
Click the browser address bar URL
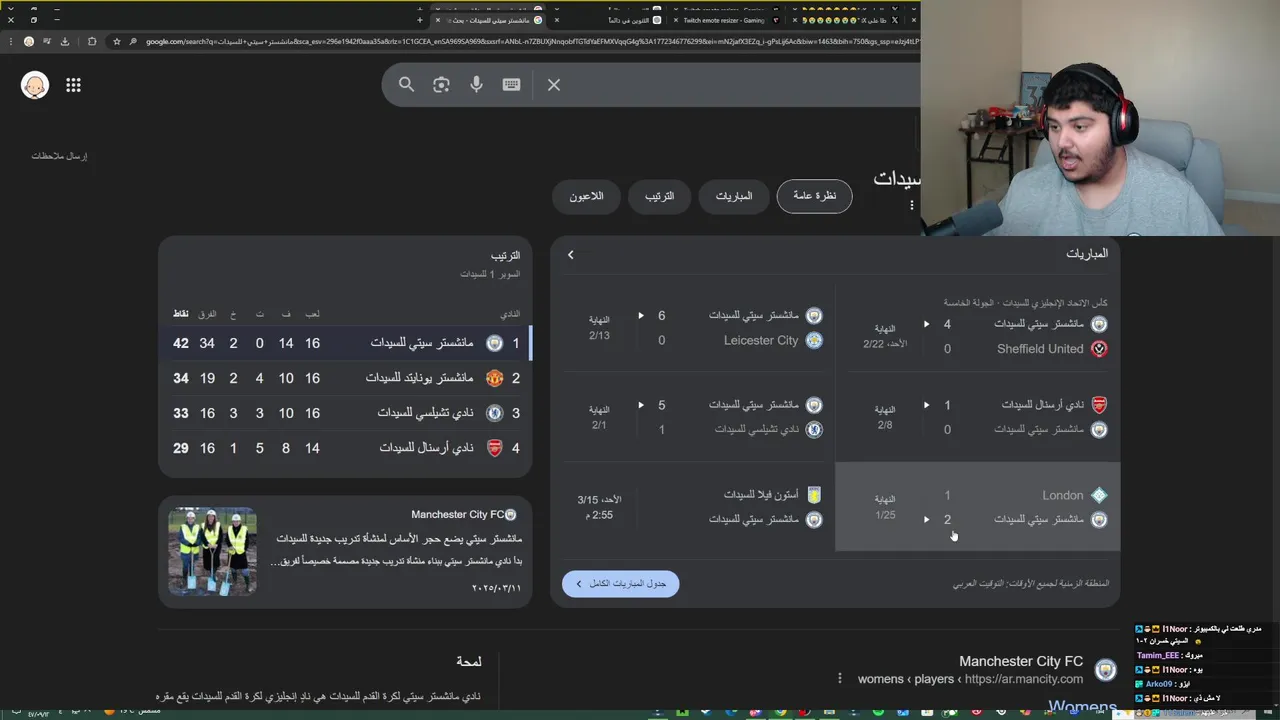[x=530, y=42]
